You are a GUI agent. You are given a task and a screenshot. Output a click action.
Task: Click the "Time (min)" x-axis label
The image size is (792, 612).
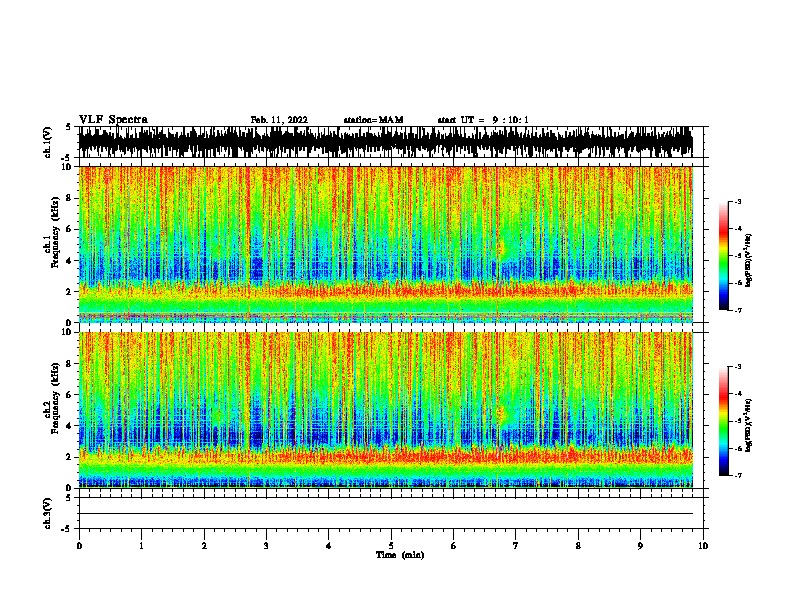pyautogui.click(x=400, y=555)
